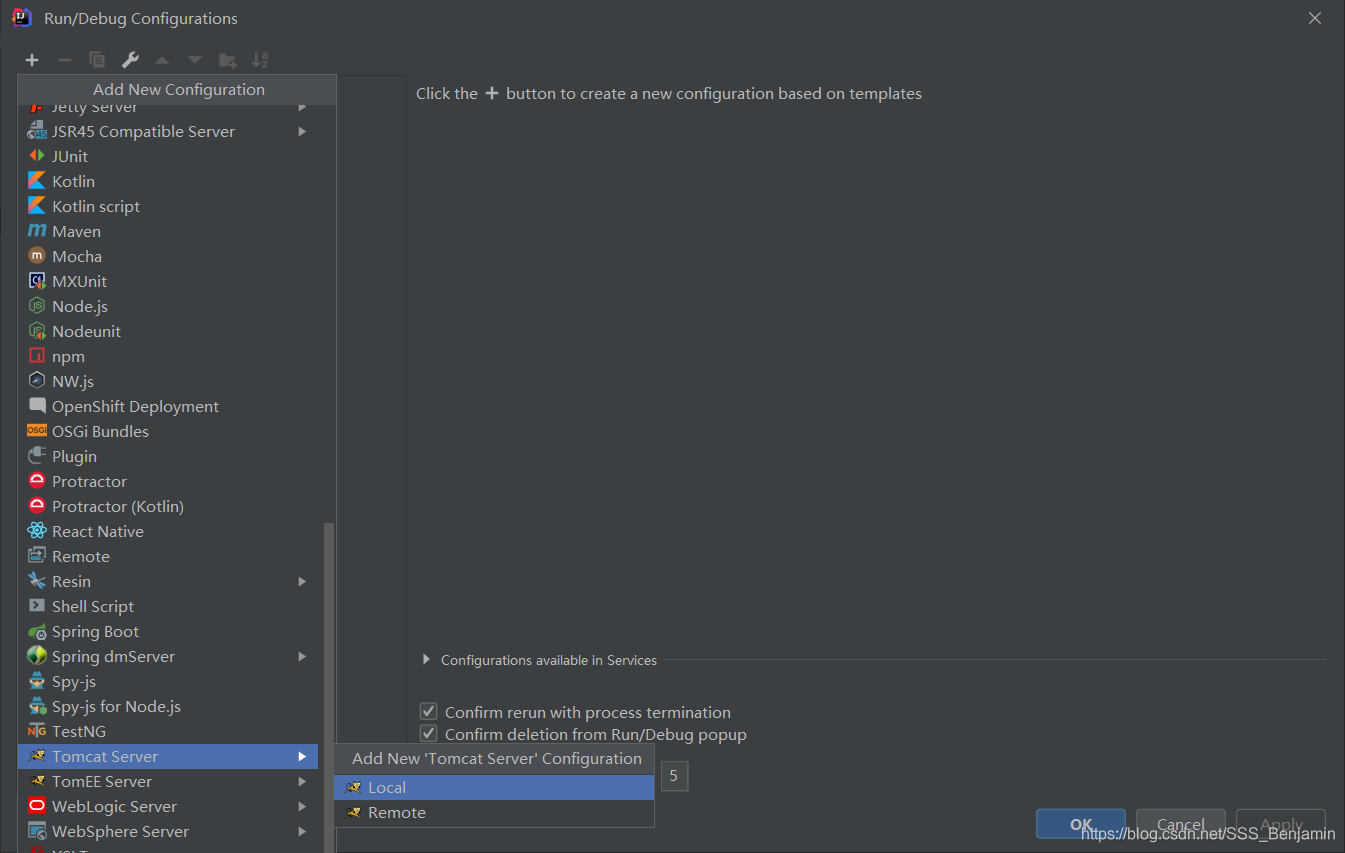Open Edit Templates wrench icon

[x=130, y=60]
